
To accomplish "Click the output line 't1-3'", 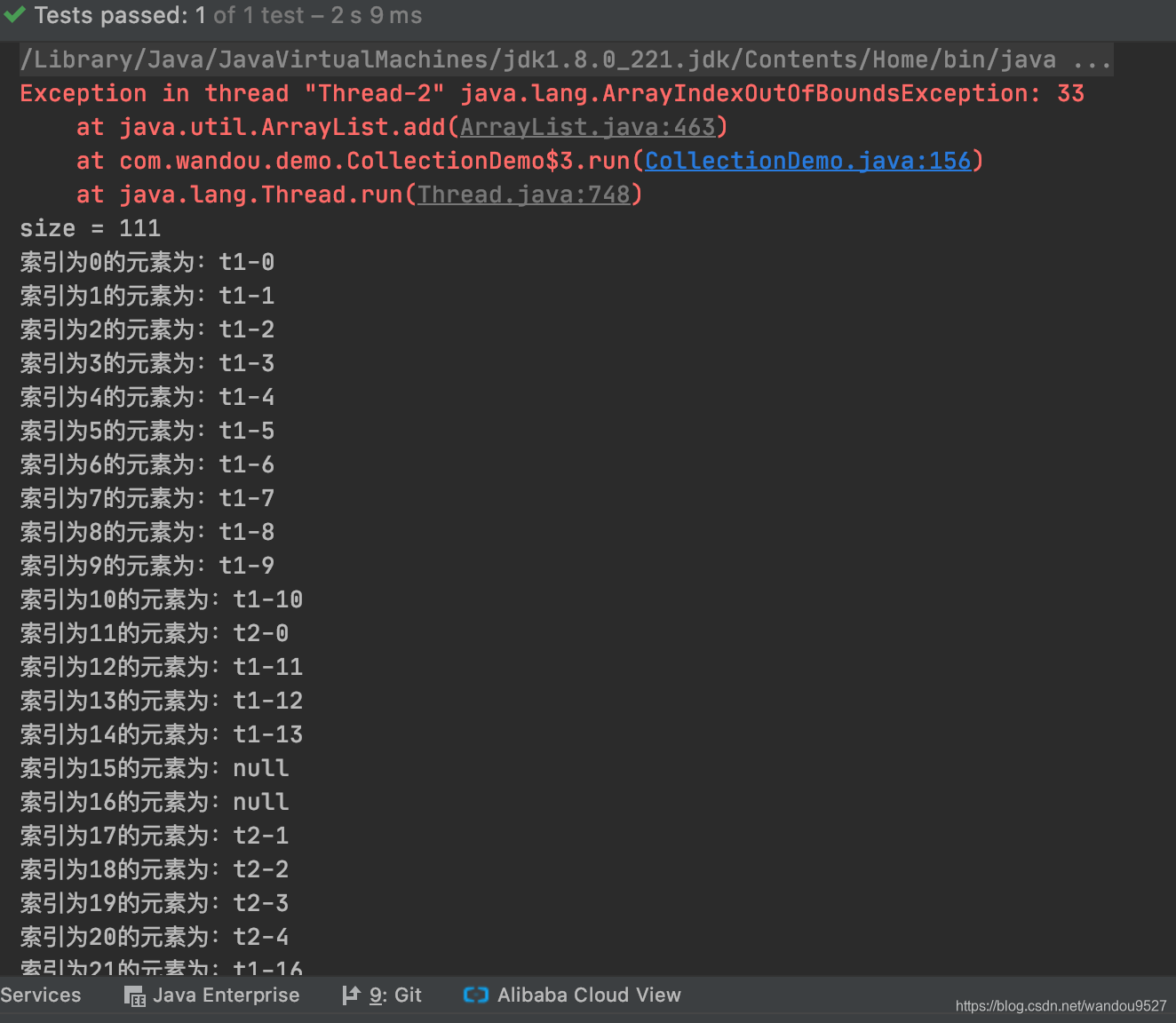I will coord(147,363).
